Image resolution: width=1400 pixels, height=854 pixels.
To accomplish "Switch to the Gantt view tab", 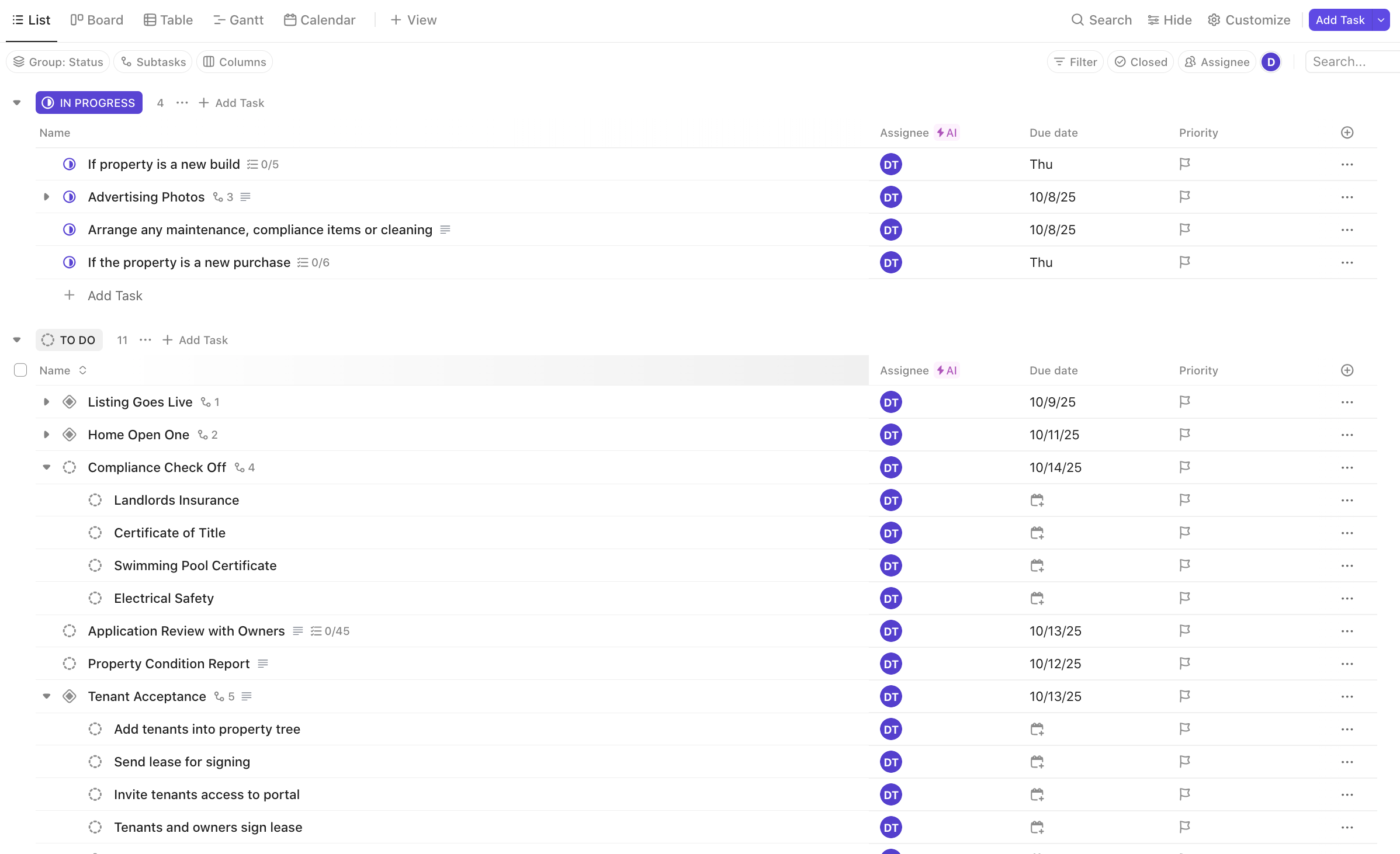I will point(238,20).
